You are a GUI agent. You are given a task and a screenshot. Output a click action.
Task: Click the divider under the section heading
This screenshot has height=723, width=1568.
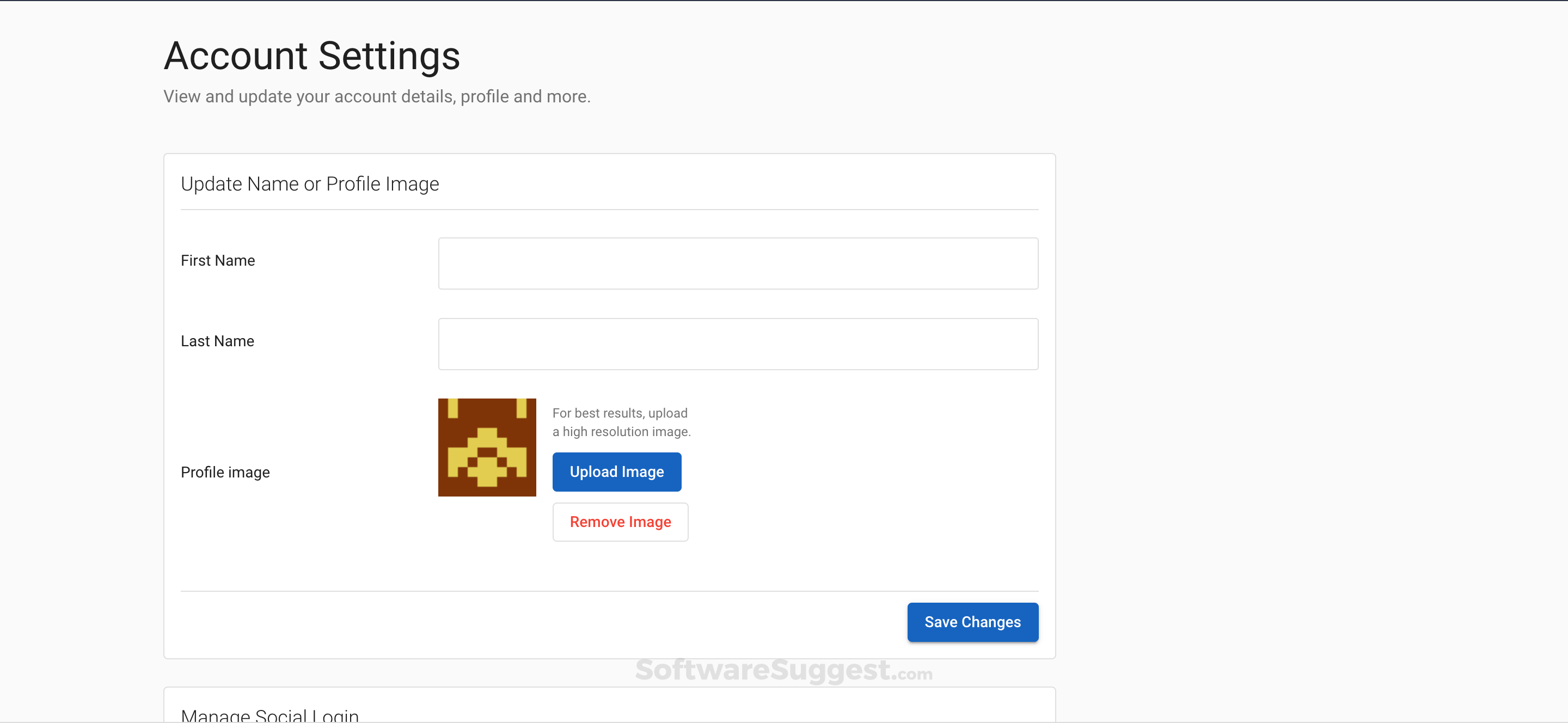pyautogui.click(x=609, y=210)
